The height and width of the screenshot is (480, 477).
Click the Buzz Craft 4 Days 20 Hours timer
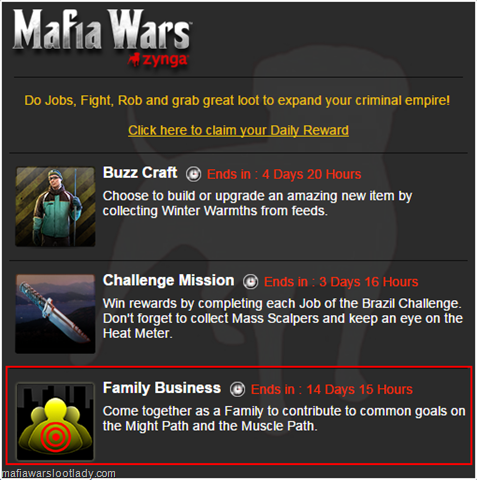click(x=284, y=174)
